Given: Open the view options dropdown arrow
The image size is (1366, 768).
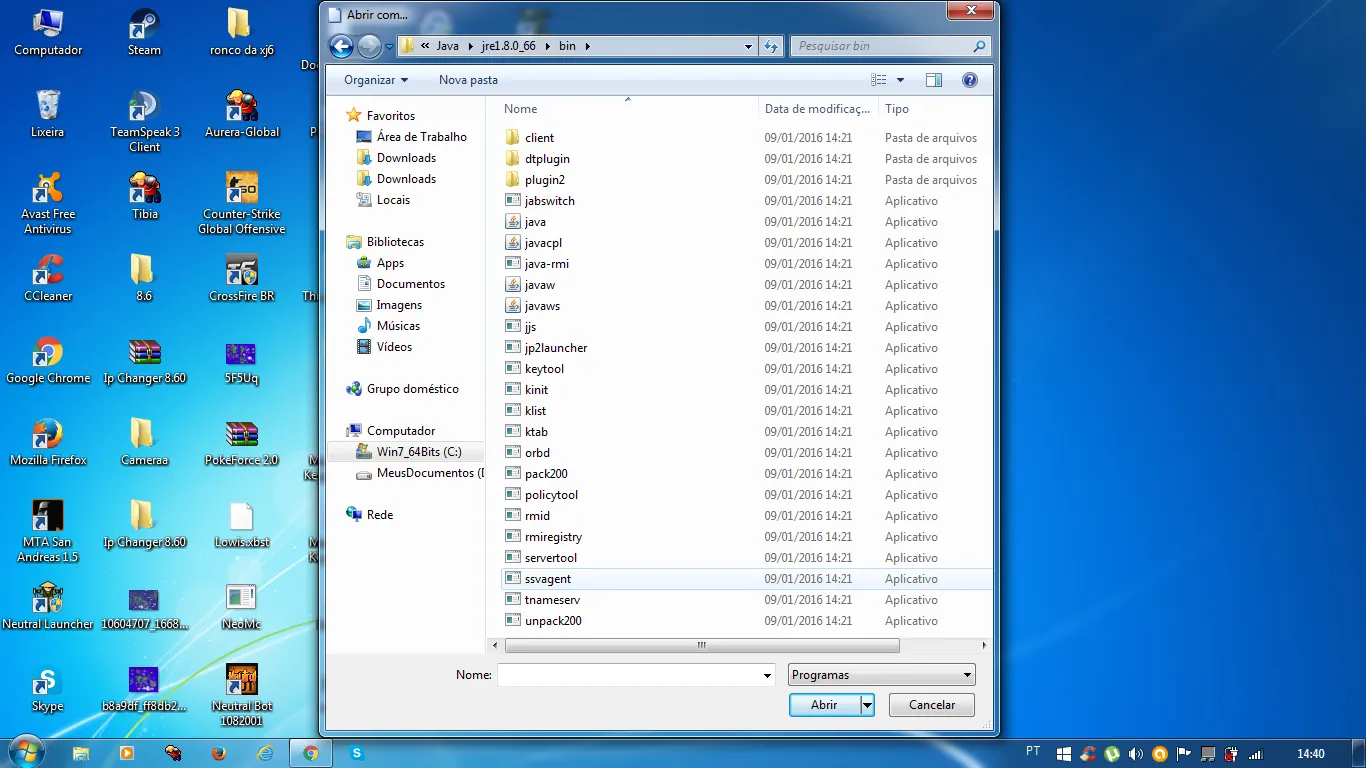Looking at the screenshot, I should [x=900, y=80].
